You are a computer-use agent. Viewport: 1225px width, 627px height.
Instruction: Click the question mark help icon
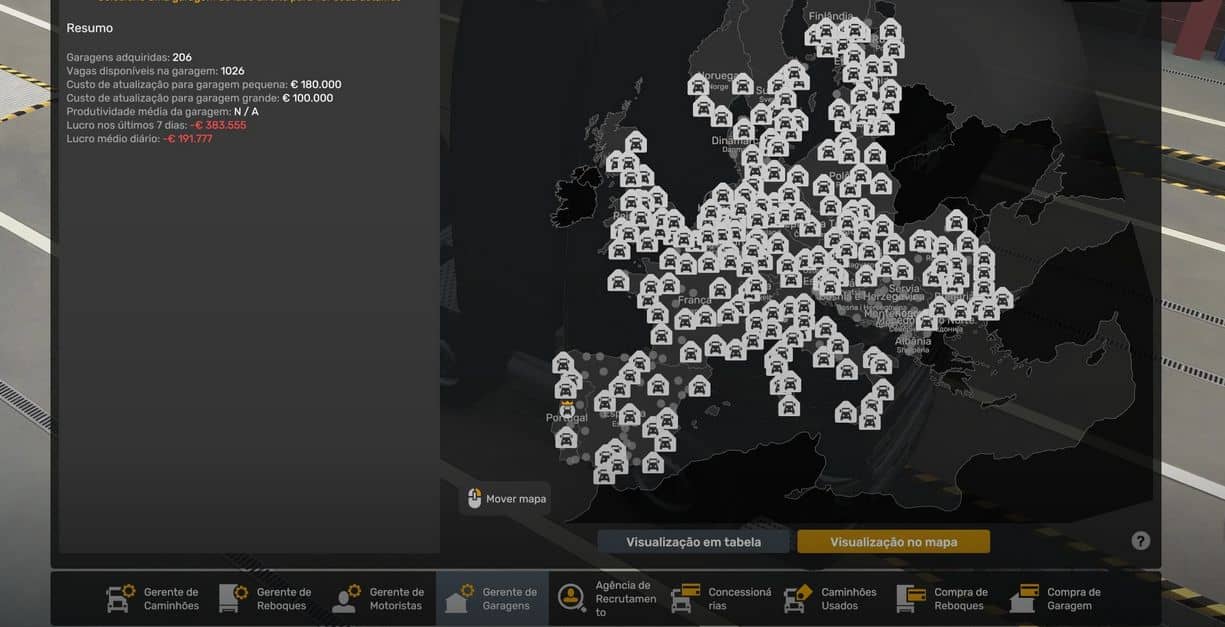[x=1141, y=541]
